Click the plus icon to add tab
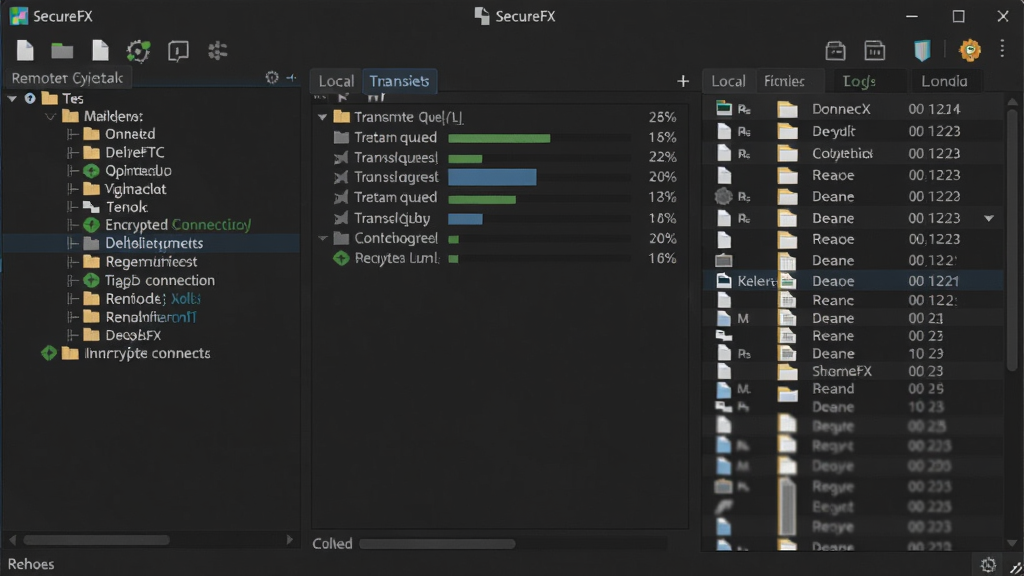 pos(682,81)
